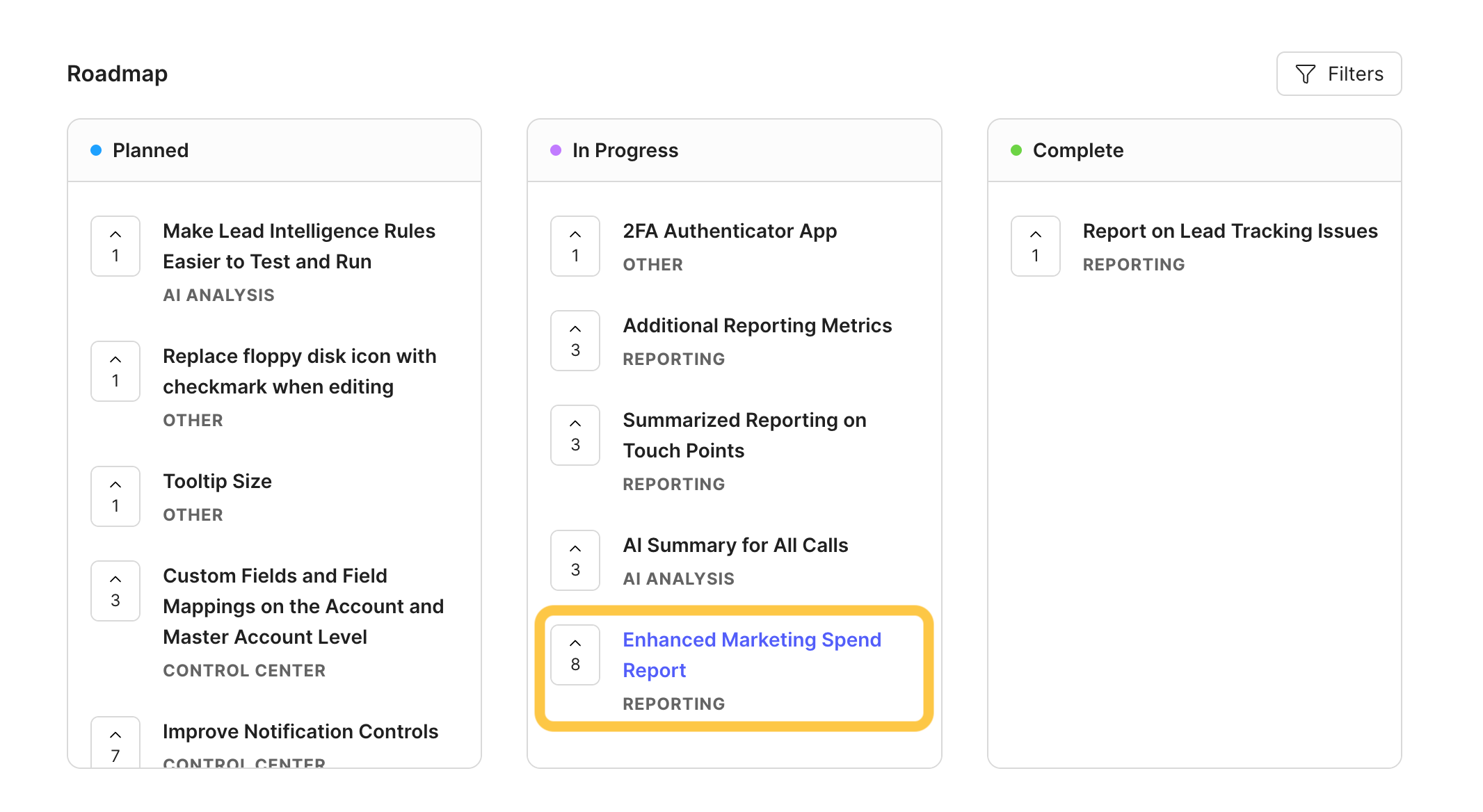Open Additional Reporting Metrics item
This screenshot has width=1483, height=812.
(x=757, y=325)
